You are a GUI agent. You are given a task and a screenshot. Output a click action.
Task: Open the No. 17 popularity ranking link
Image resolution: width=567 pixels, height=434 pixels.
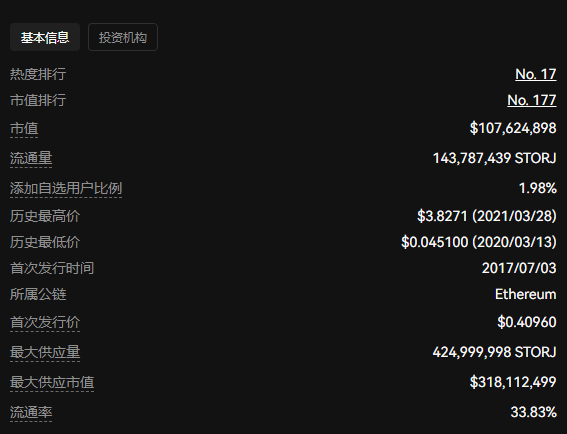(x=536, y=74)
